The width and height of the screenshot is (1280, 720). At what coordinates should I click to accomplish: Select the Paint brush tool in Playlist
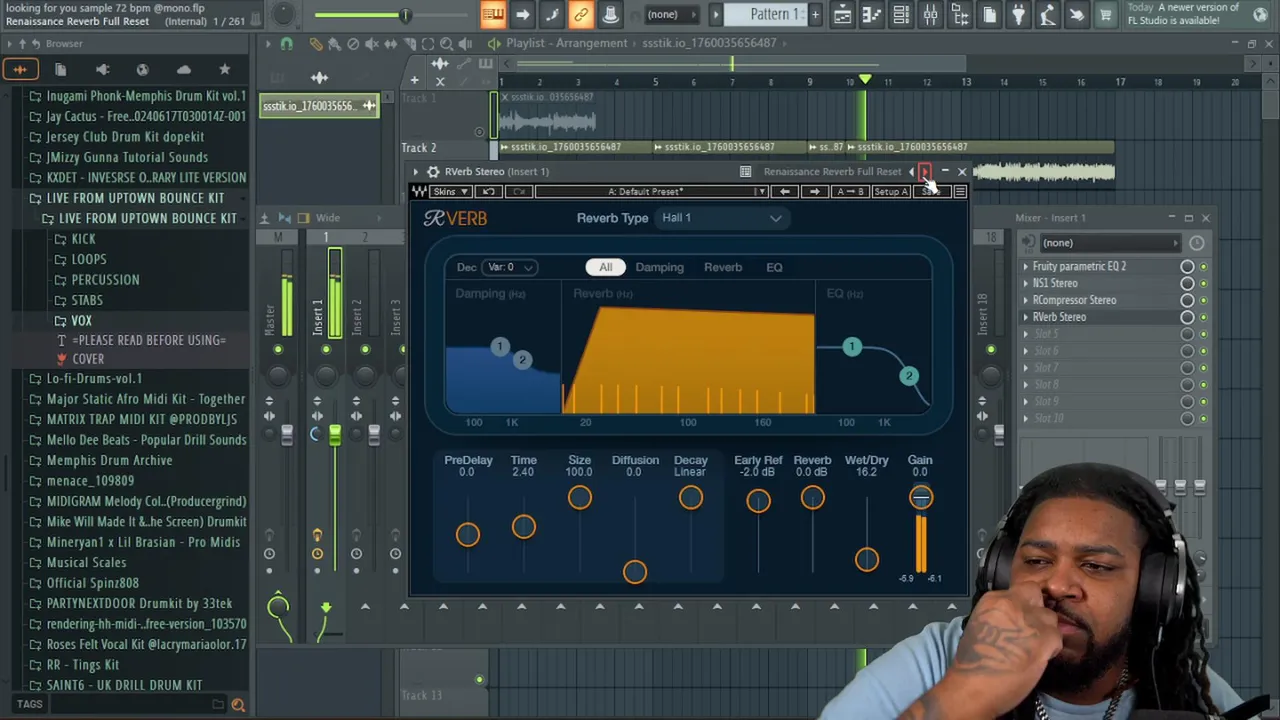click(334, 44)
